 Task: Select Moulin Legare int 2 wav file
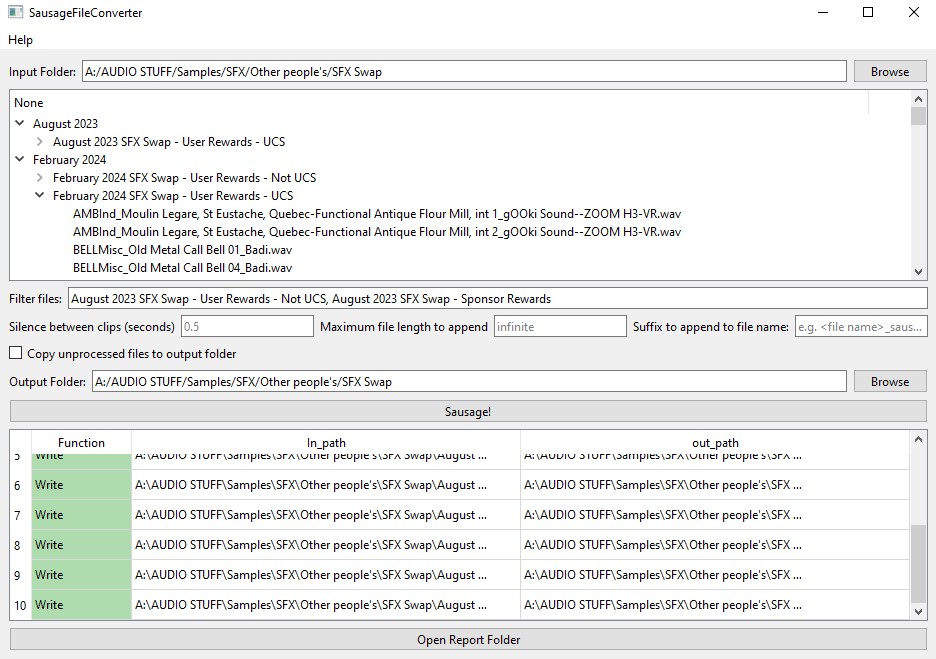(x=377, y=232)
